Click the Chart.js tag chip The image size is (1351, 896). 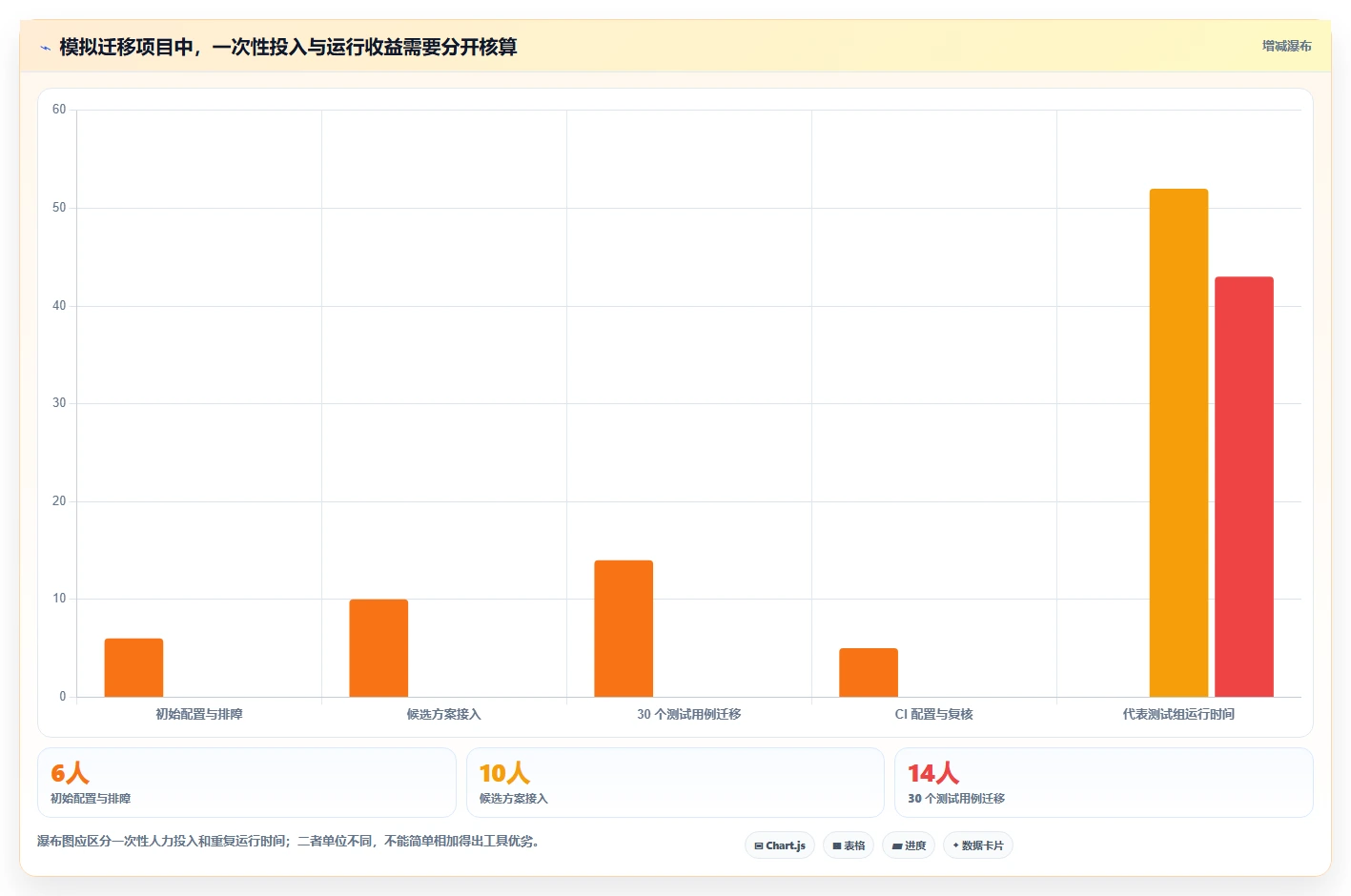click(x=780, y=845)
